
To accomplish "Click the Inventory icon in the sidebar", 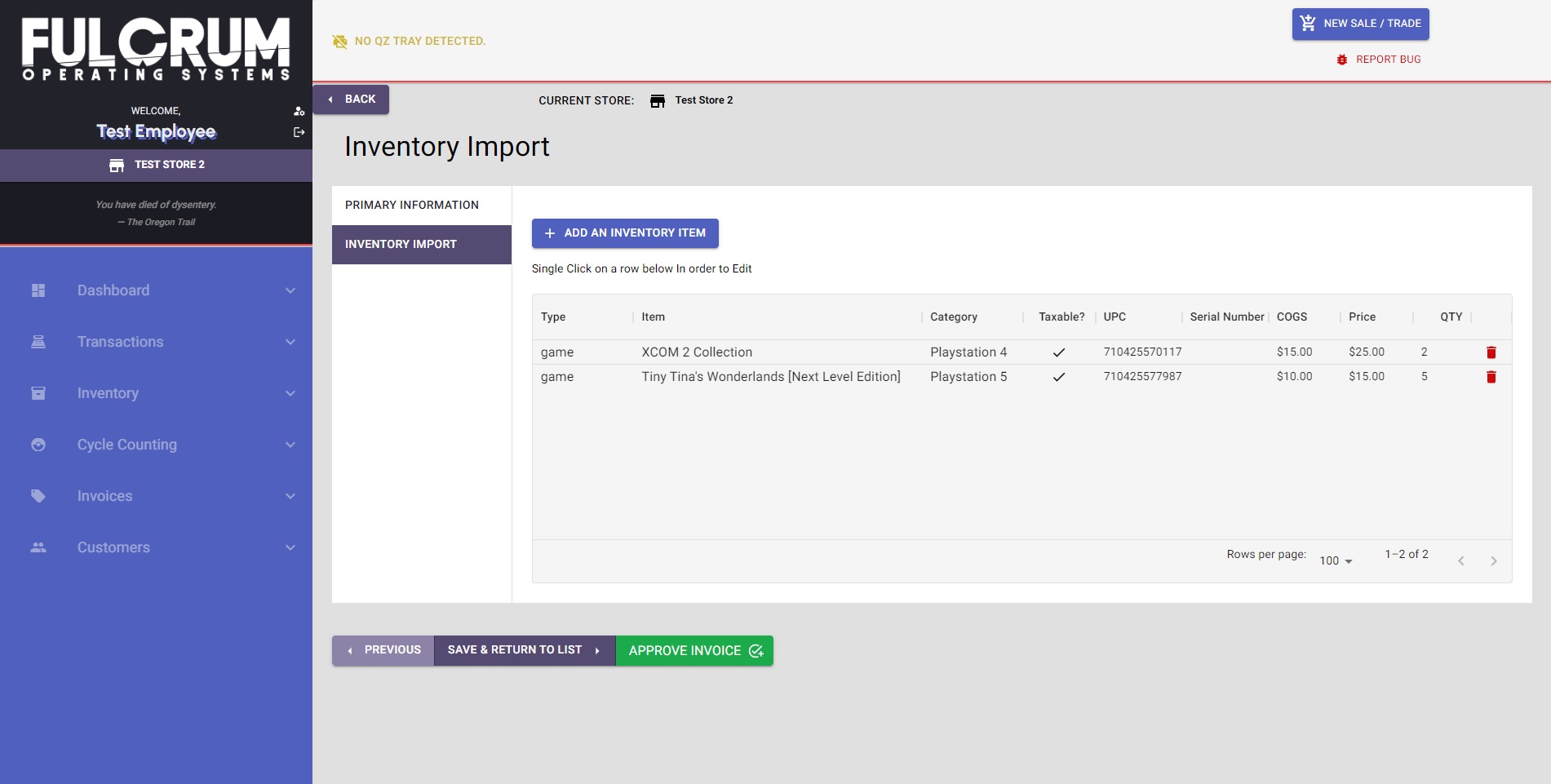I will [38, 392].
